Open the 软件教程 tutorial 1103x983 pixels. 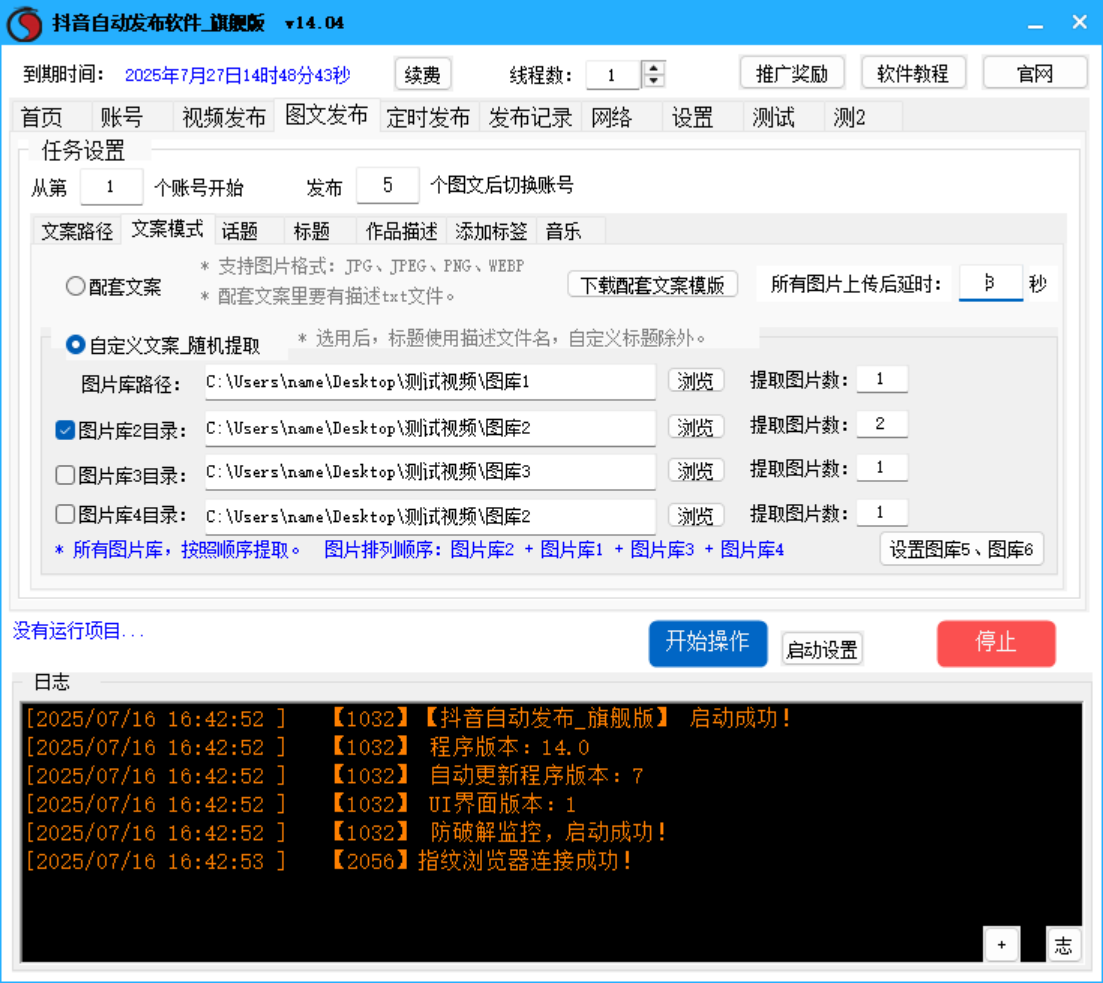912,73
